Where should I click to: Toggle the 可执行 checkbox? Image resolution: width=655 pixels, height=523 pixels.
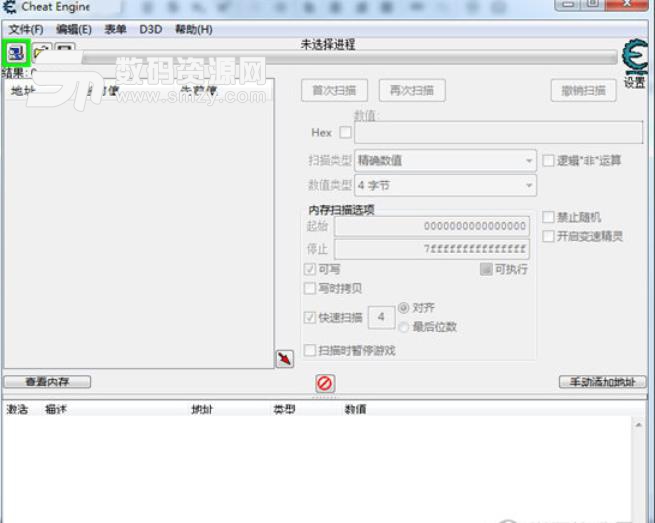(486, 269)
